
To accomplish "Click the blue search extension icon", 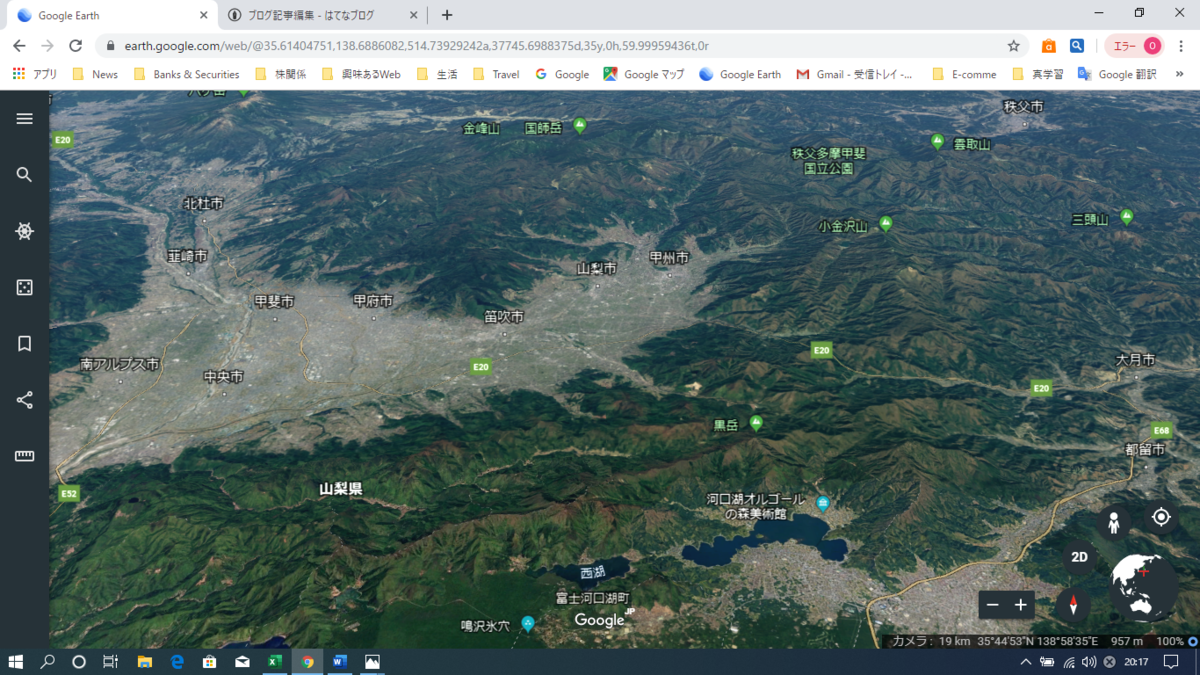I will click(x=1077, y=46).
